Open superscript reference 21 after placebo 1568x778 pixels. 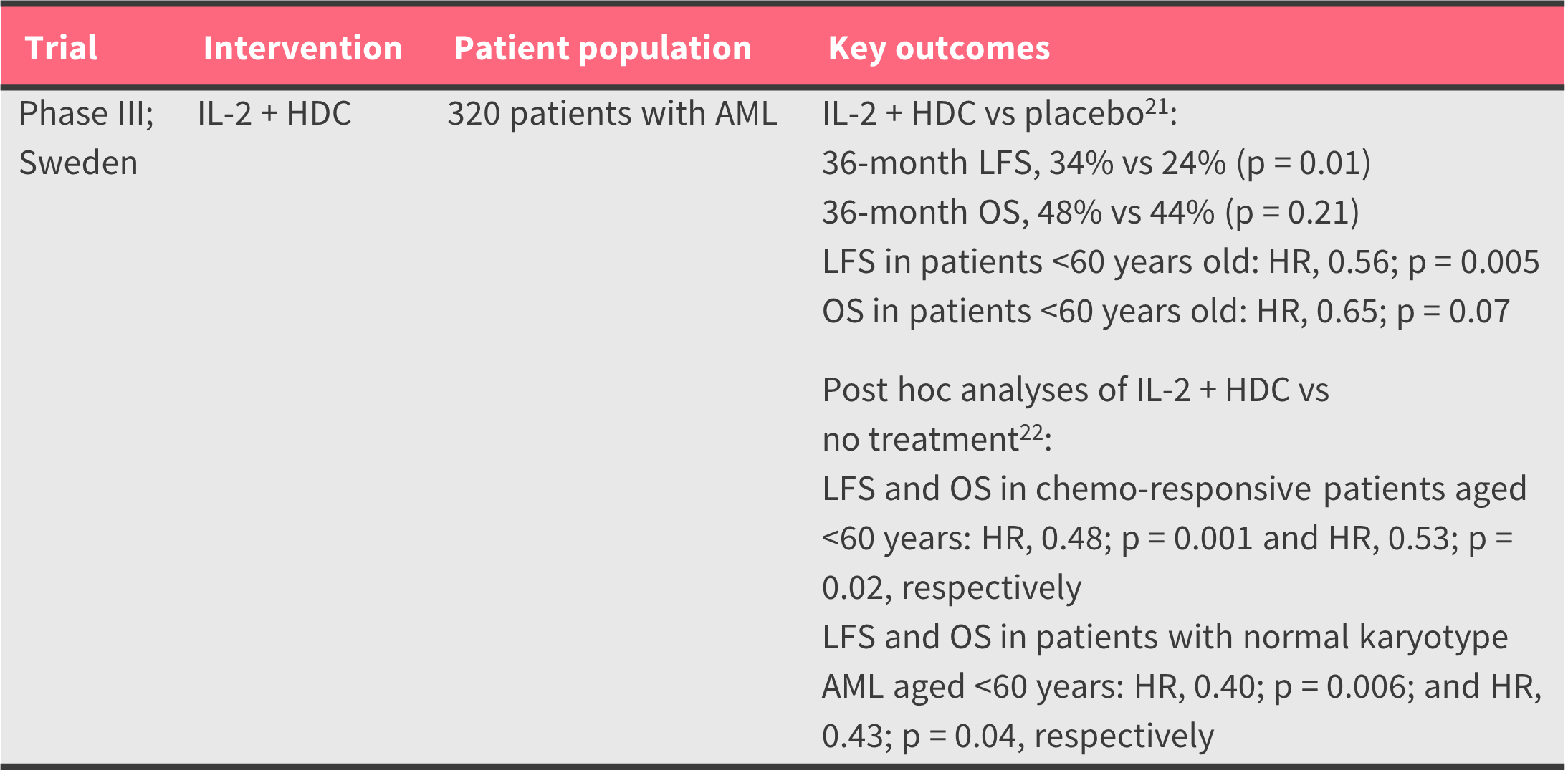pyautogui.click(x=1157, y=107)
